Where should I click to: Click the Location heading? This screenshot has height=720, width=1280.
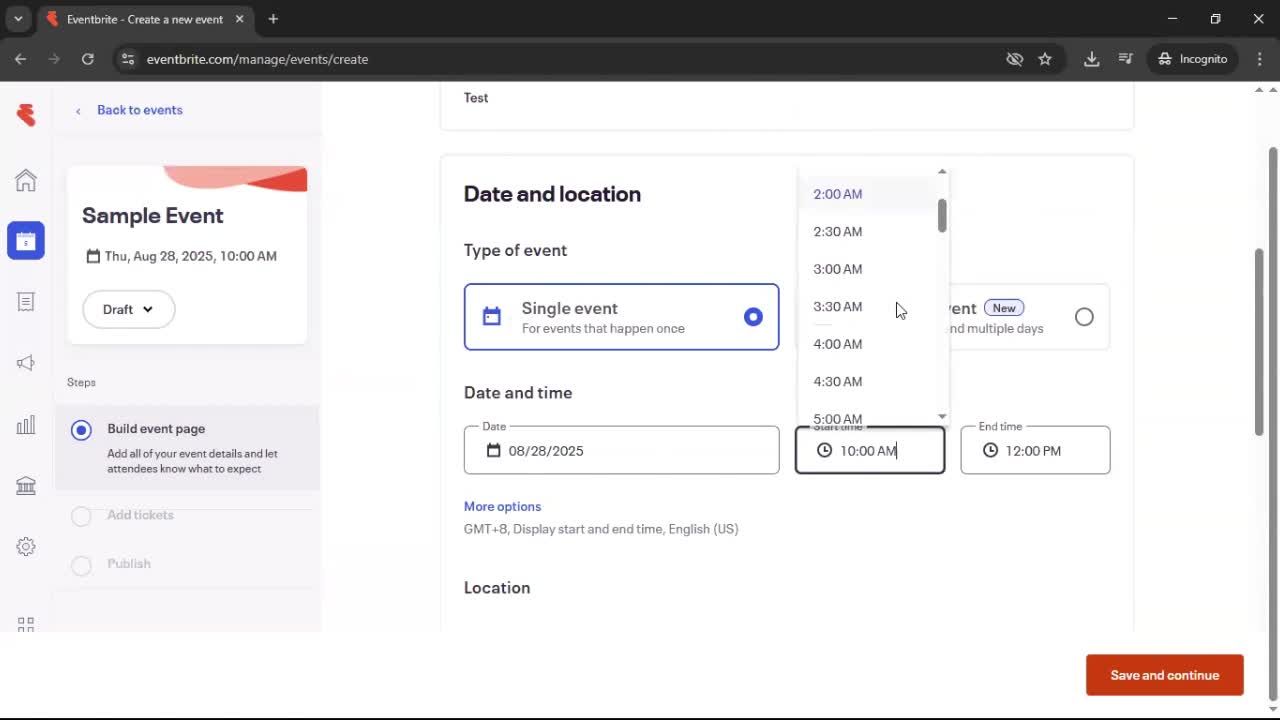(x=497, y=588)
